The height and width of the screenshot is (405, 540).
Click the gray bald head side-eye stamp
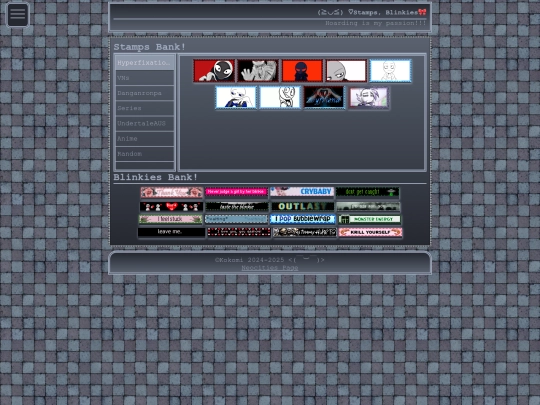pyautogui.click(x=346, y=71)
